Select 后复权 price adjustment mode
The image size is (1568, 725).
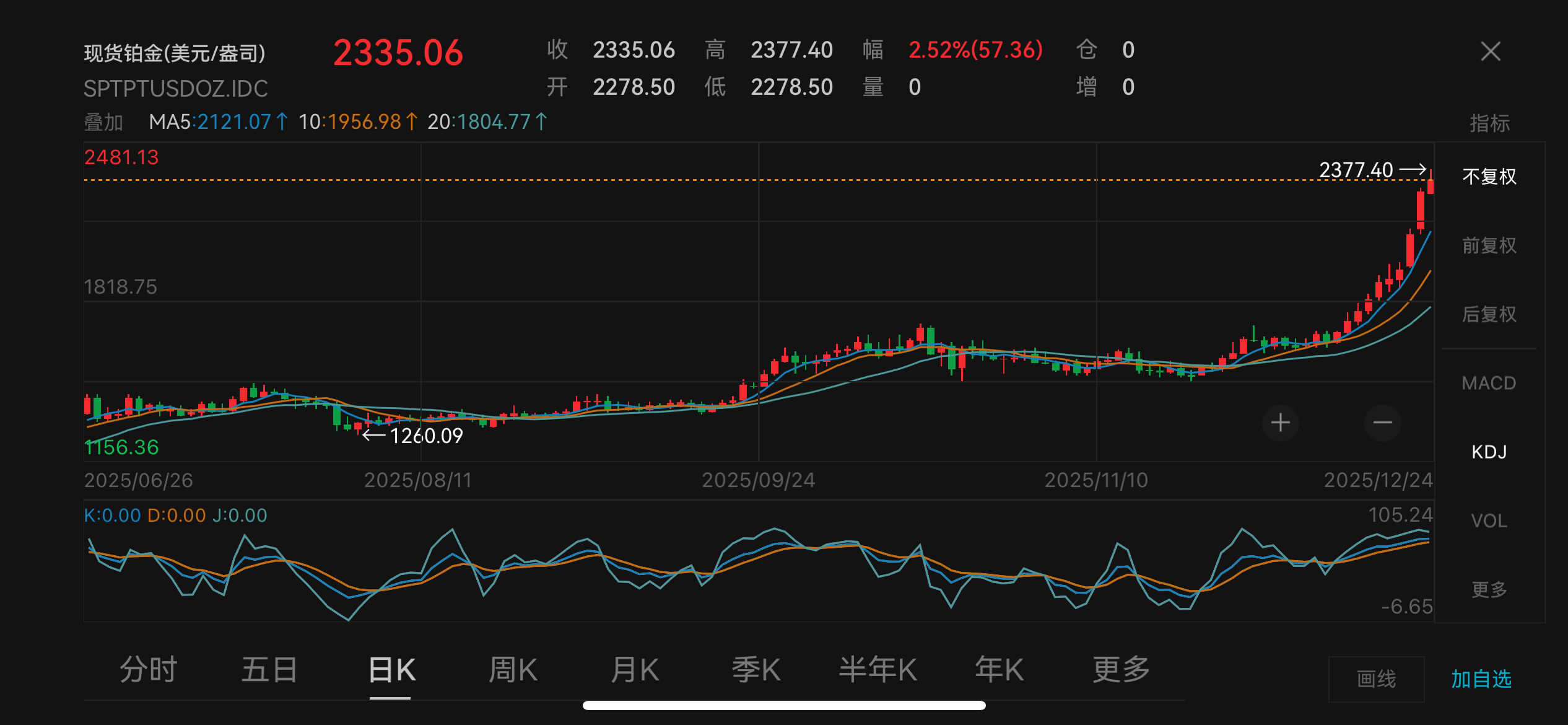(1489, 314)
